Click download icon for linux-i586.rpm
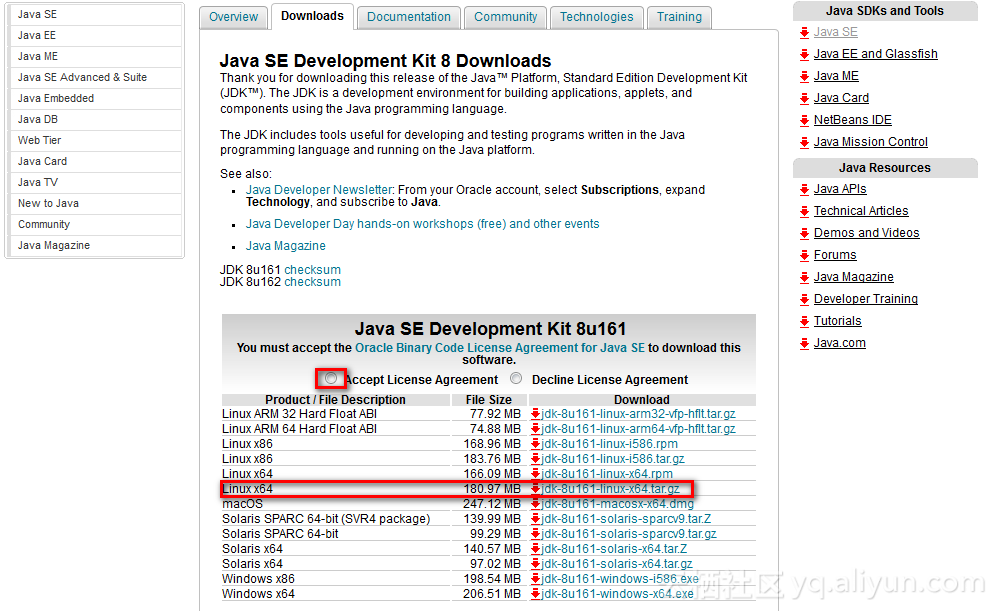Image resolution: width=997 pixels, height=611 pixels. [535, 444]
